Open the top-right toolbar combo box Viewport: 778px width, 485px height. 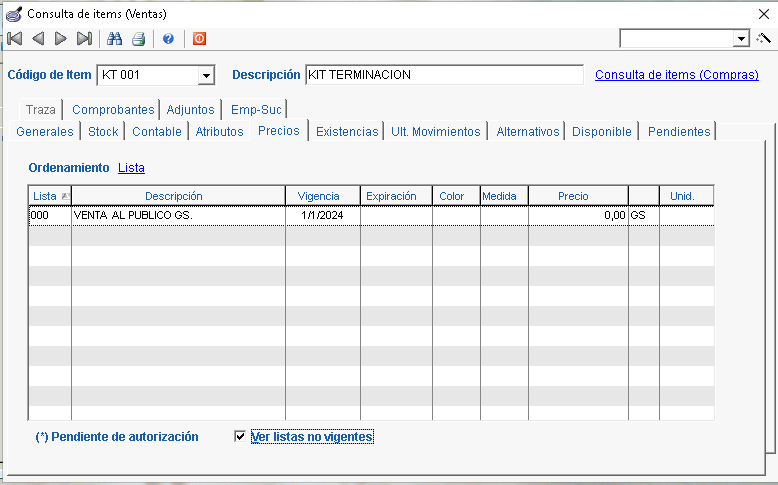coord(741,39)
